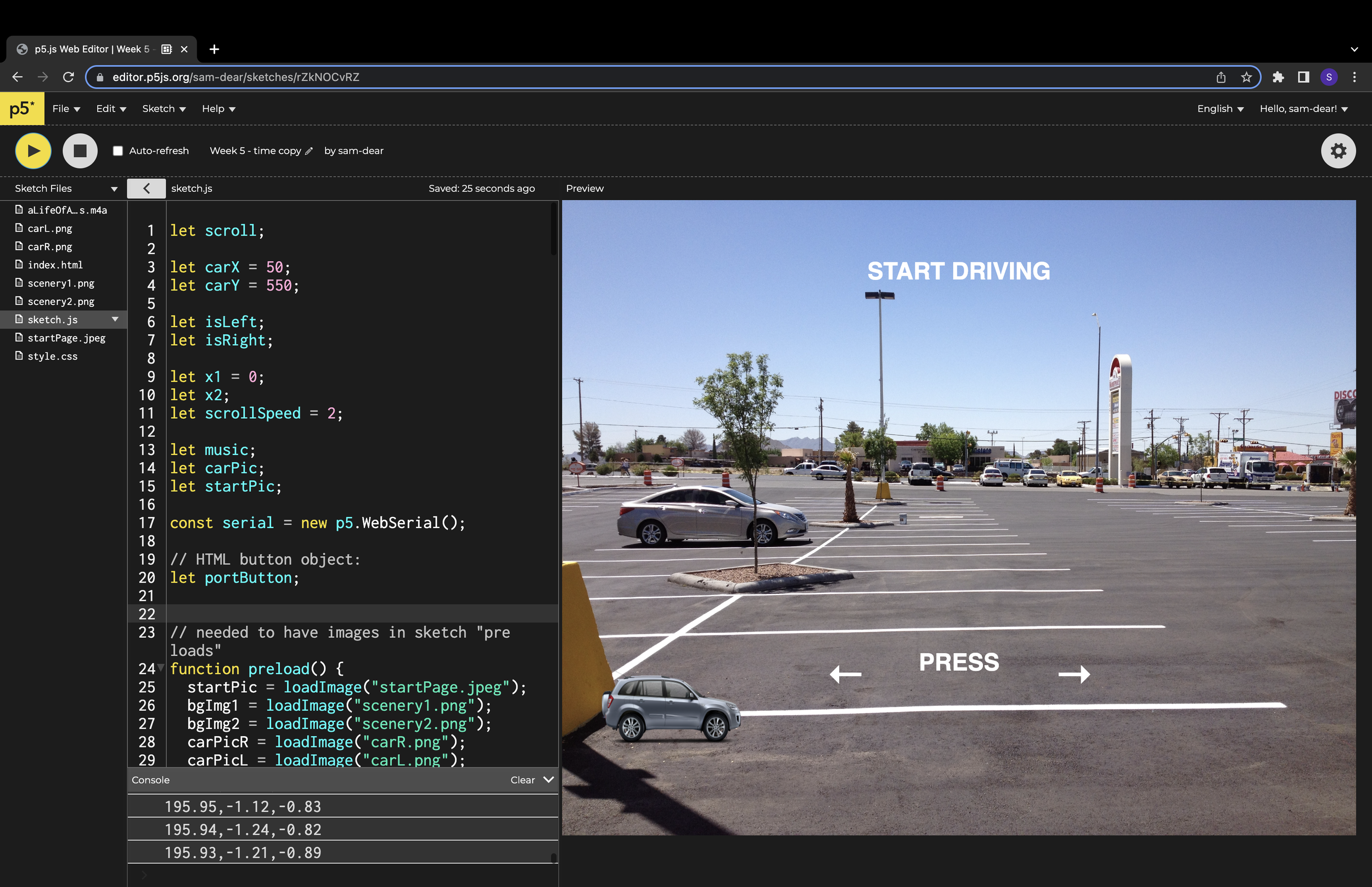Expand the Sketch Files dropdown arrow

coord(114,189)
